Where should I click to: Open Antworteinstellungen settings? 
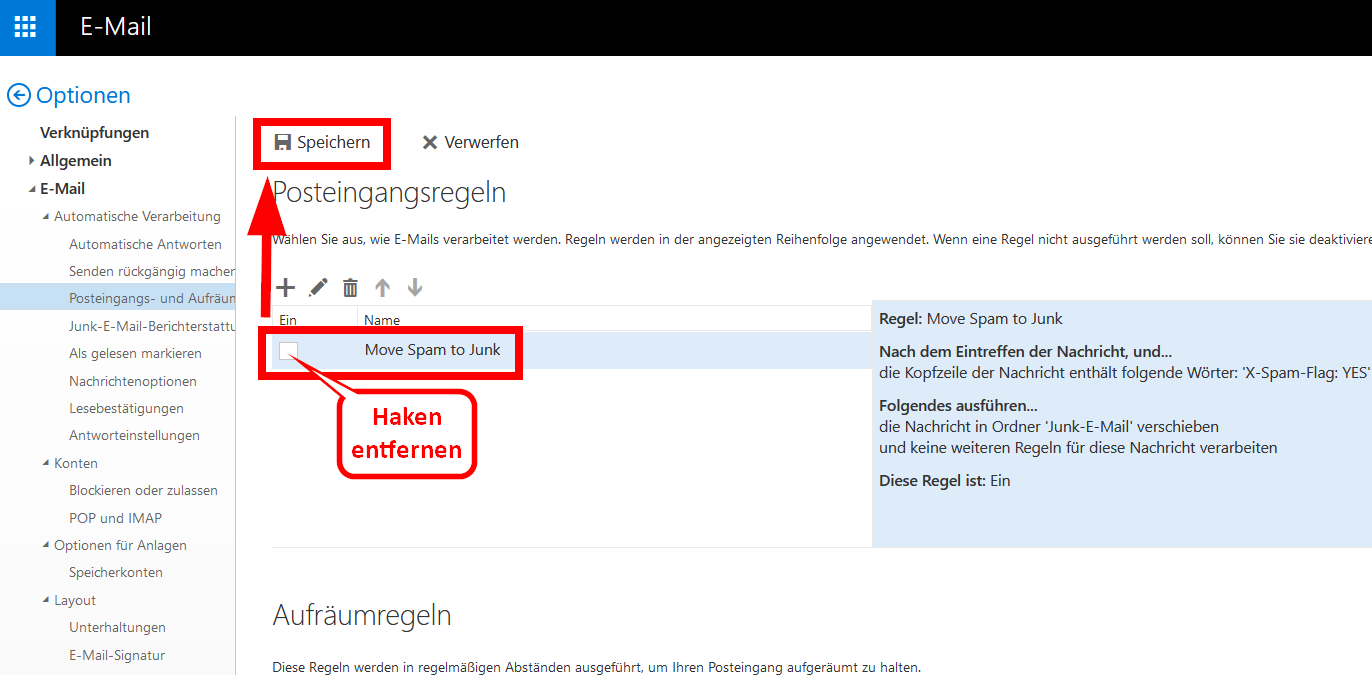point(134,435)
